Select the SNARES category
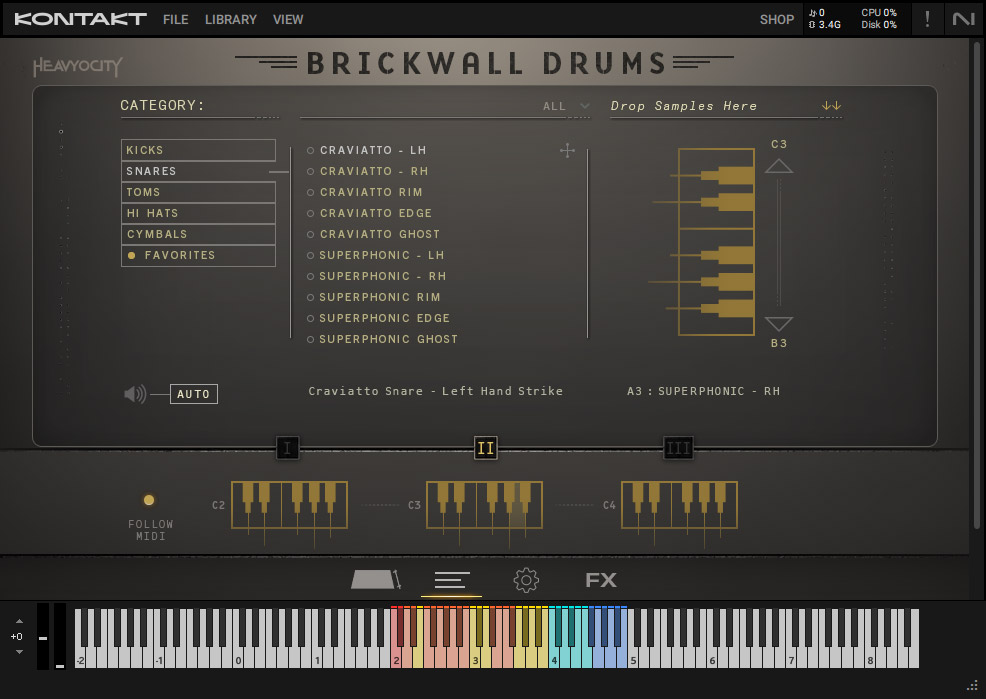 198,171
